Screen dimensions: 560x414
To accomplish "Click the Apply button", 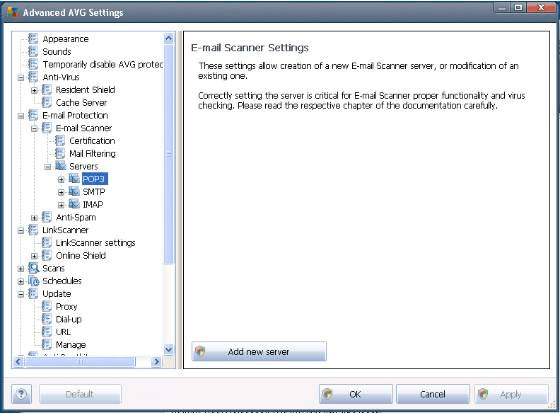I will coord(511,394).
